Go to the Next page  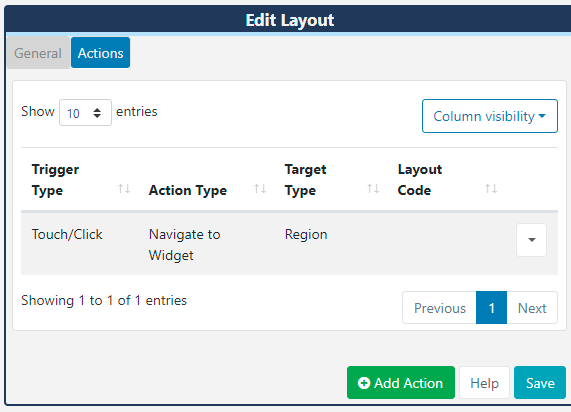(x=532, y=308)
